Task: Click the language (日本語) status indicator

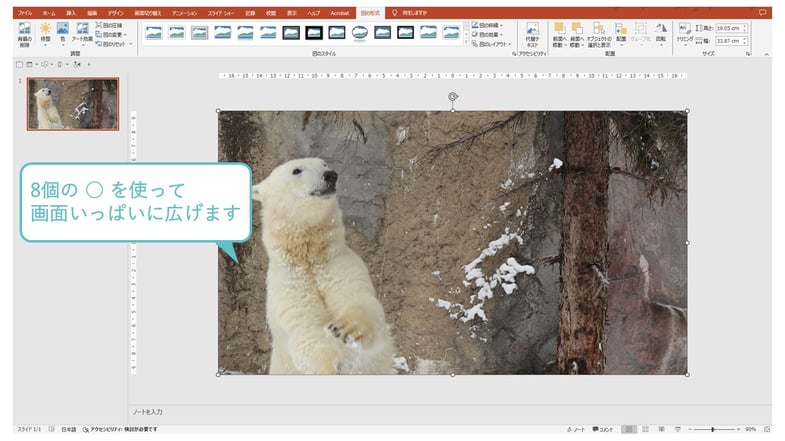Action: (69, 429)
